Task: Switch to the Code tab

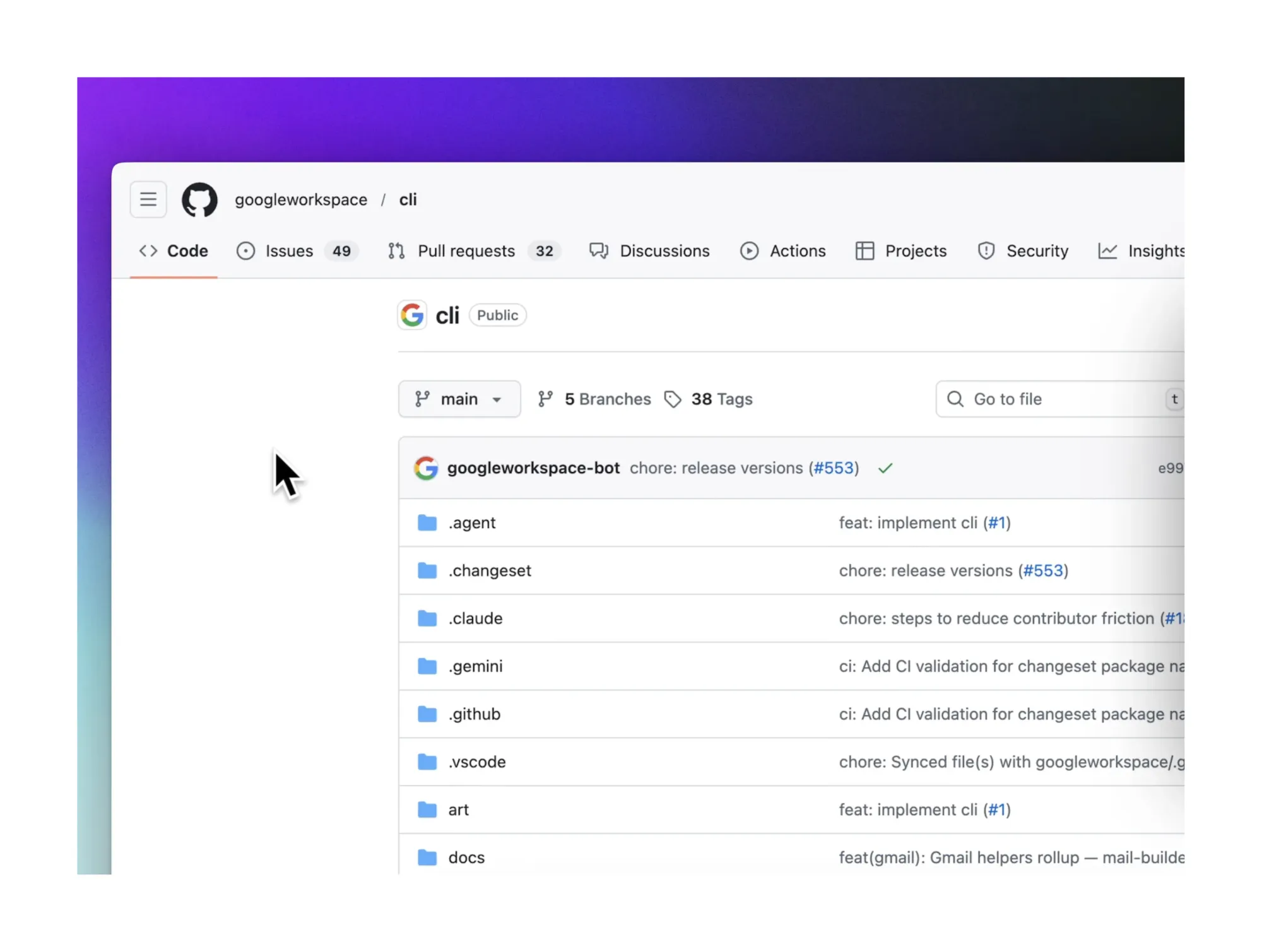Action: click(174, 251)
